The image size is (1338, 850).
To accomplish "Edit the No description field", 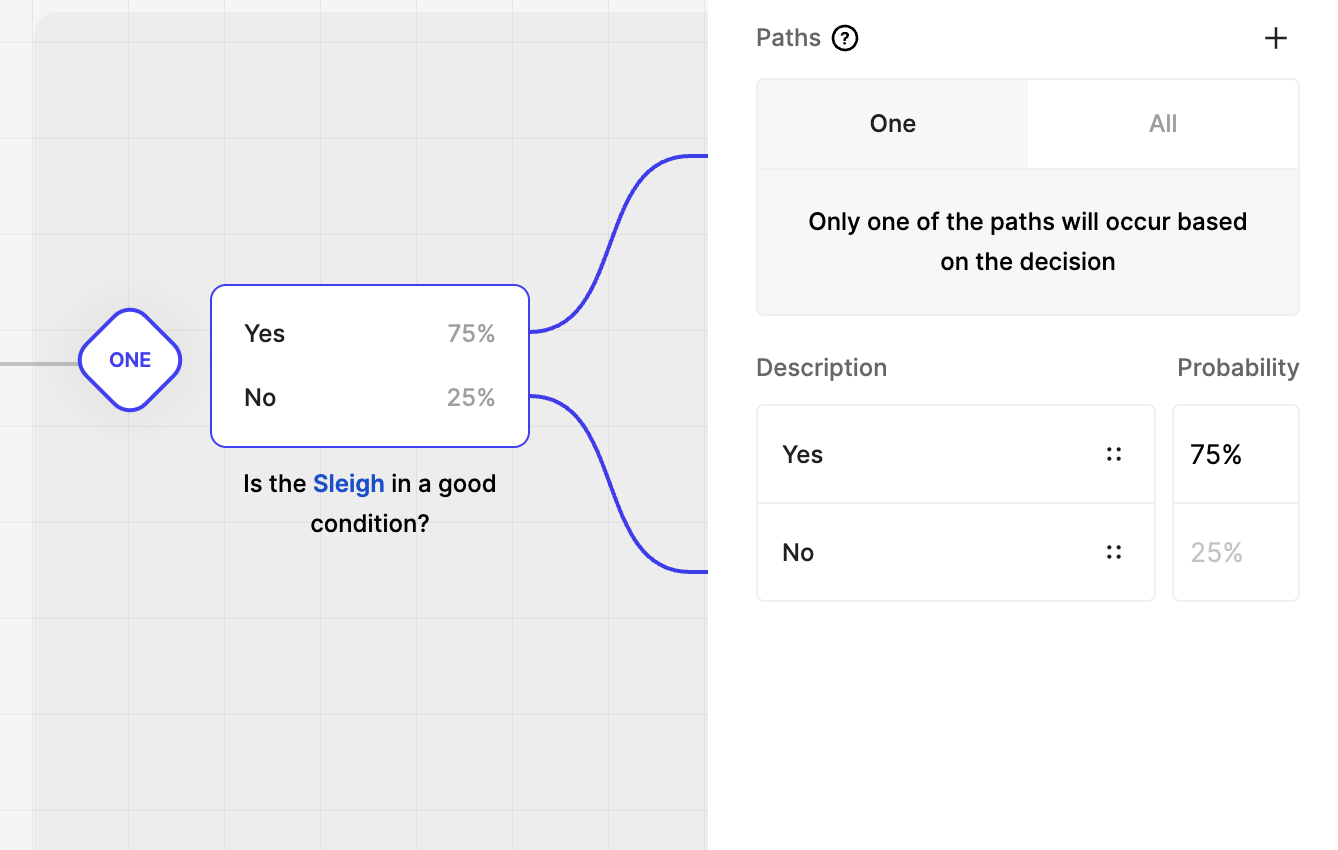I will pos(930,552).
